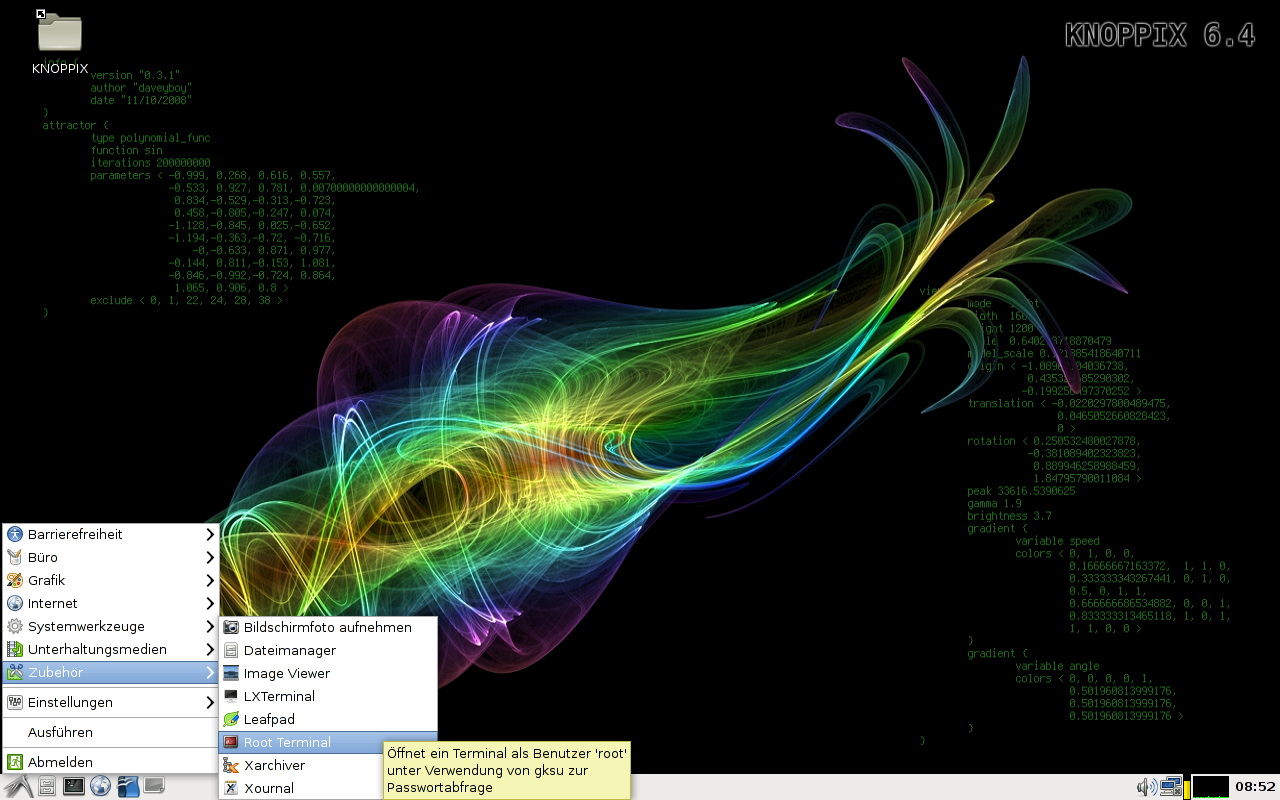Launch Leafpad from the submenu
Viewport: 1280px width, 800px height.
click(269, 719)
